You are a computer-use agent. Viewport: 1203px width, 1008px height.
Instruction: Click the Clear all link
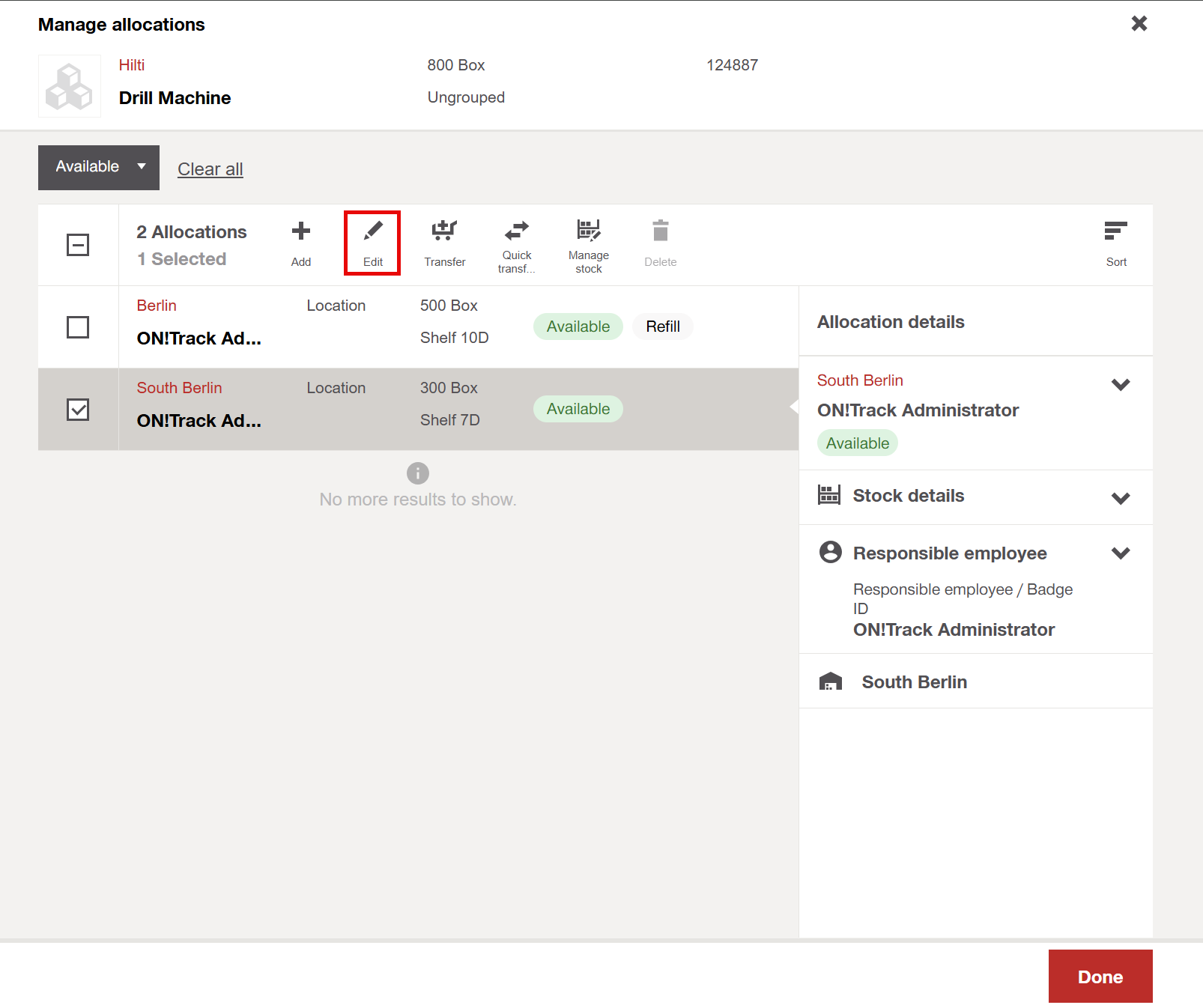210,169
